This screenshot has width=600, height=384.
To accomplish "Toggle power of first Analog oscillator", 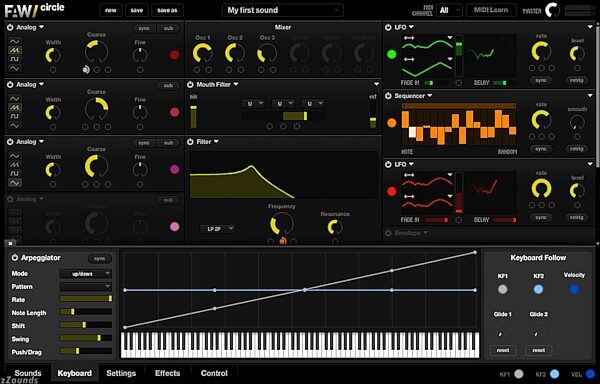I will [x=10, y=27].
